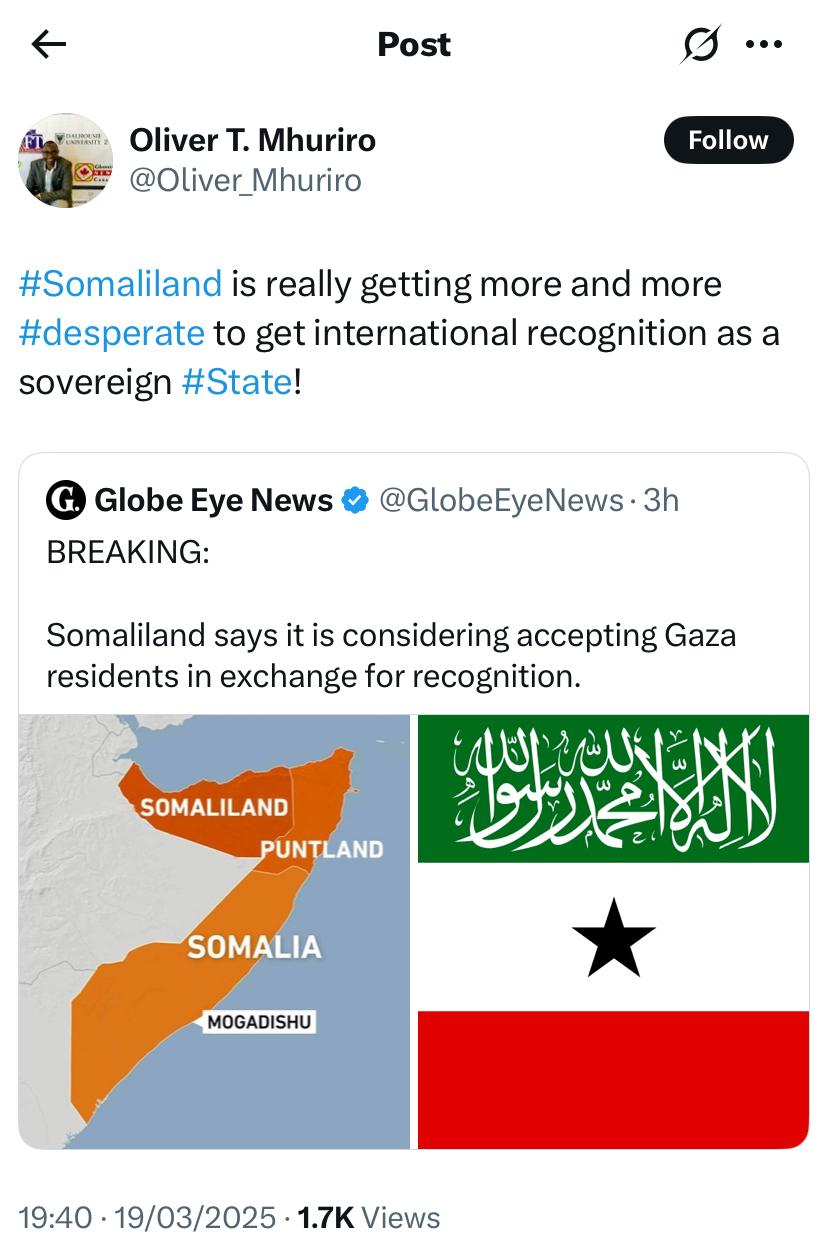Image resolution: width=828 pixels, height=1252 pixels.
Task: Open the Grok slash icon
Action: point(700,44)
